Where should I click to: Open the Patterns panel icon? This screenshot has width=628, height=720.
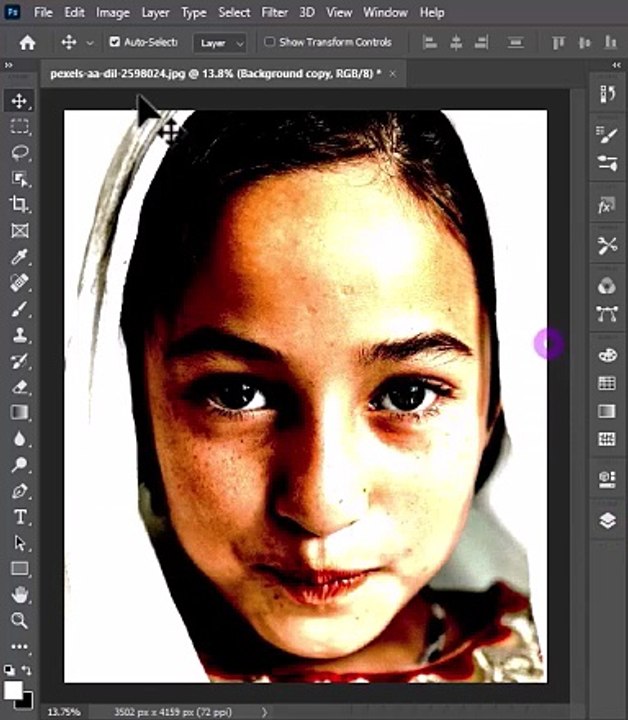tap(607, 439)
